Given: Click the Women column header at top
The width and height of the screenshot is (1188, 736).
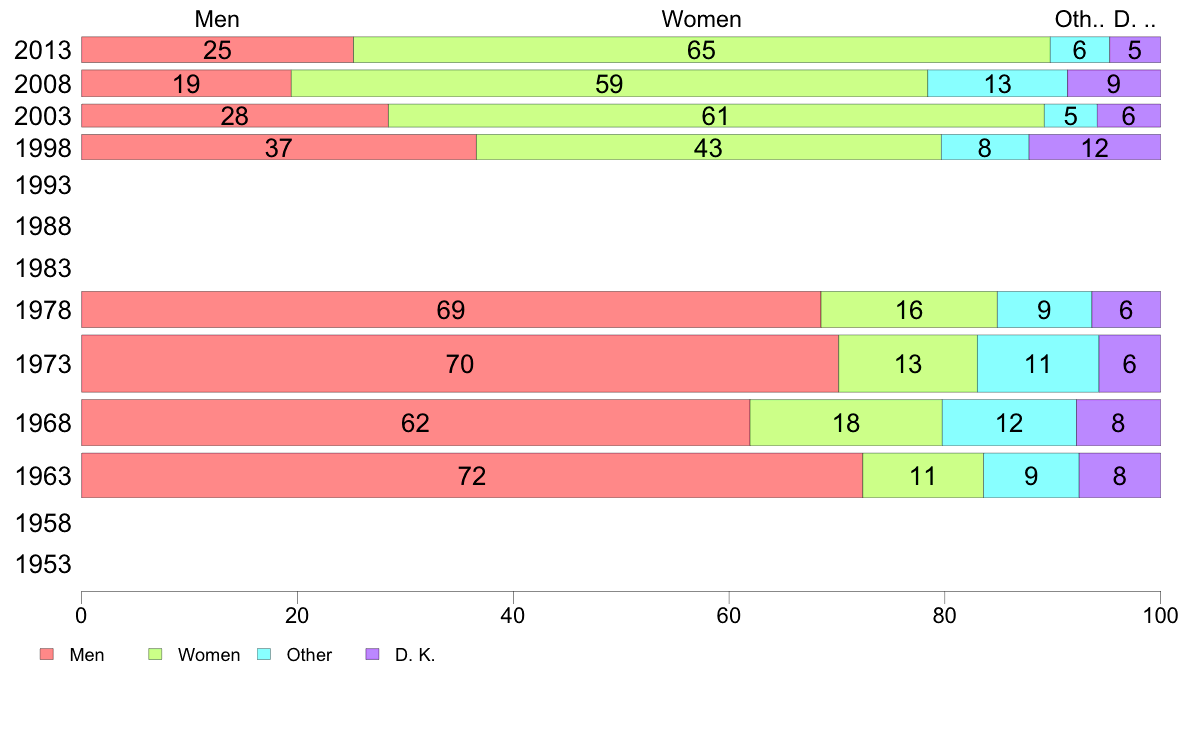Looking at the screenshot, I should pos(701,19).
